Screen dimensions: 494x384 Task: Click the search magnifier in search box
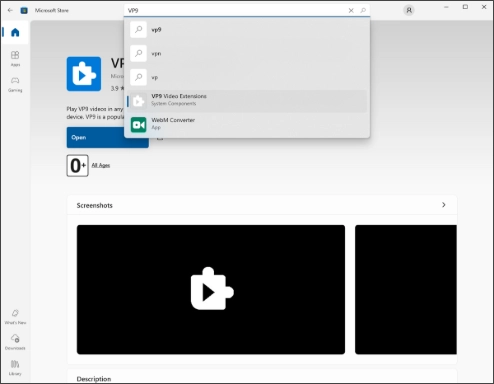[363, 10]
